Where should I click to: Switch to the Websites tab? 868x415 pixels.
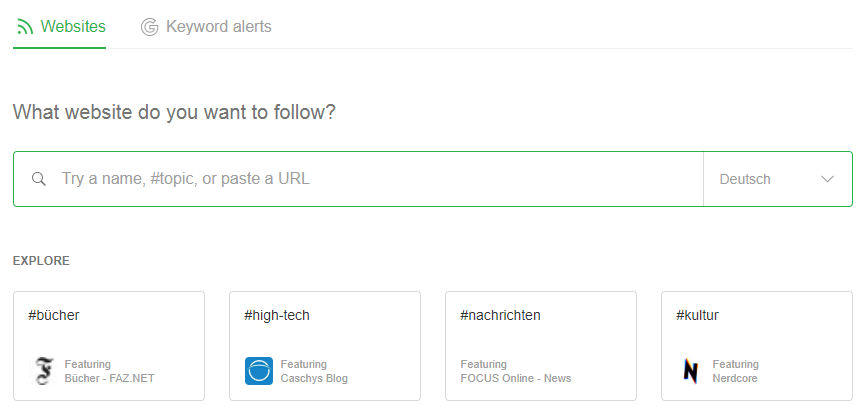(72, 27)
